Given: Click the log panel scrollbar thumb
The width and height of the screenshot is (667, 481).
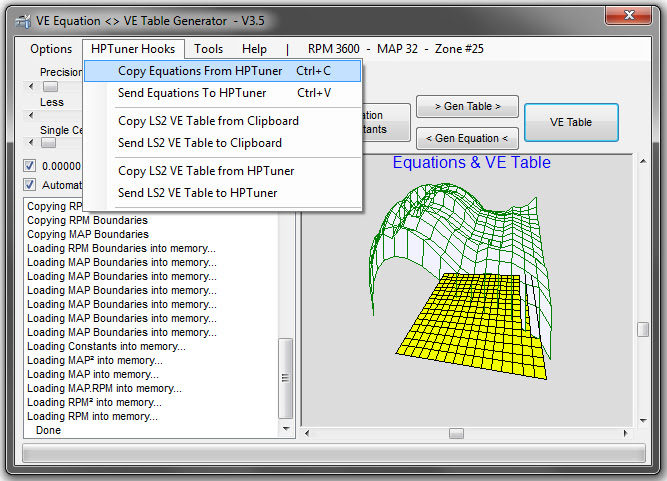Looking at the screenshot, I should pos(285,378).
